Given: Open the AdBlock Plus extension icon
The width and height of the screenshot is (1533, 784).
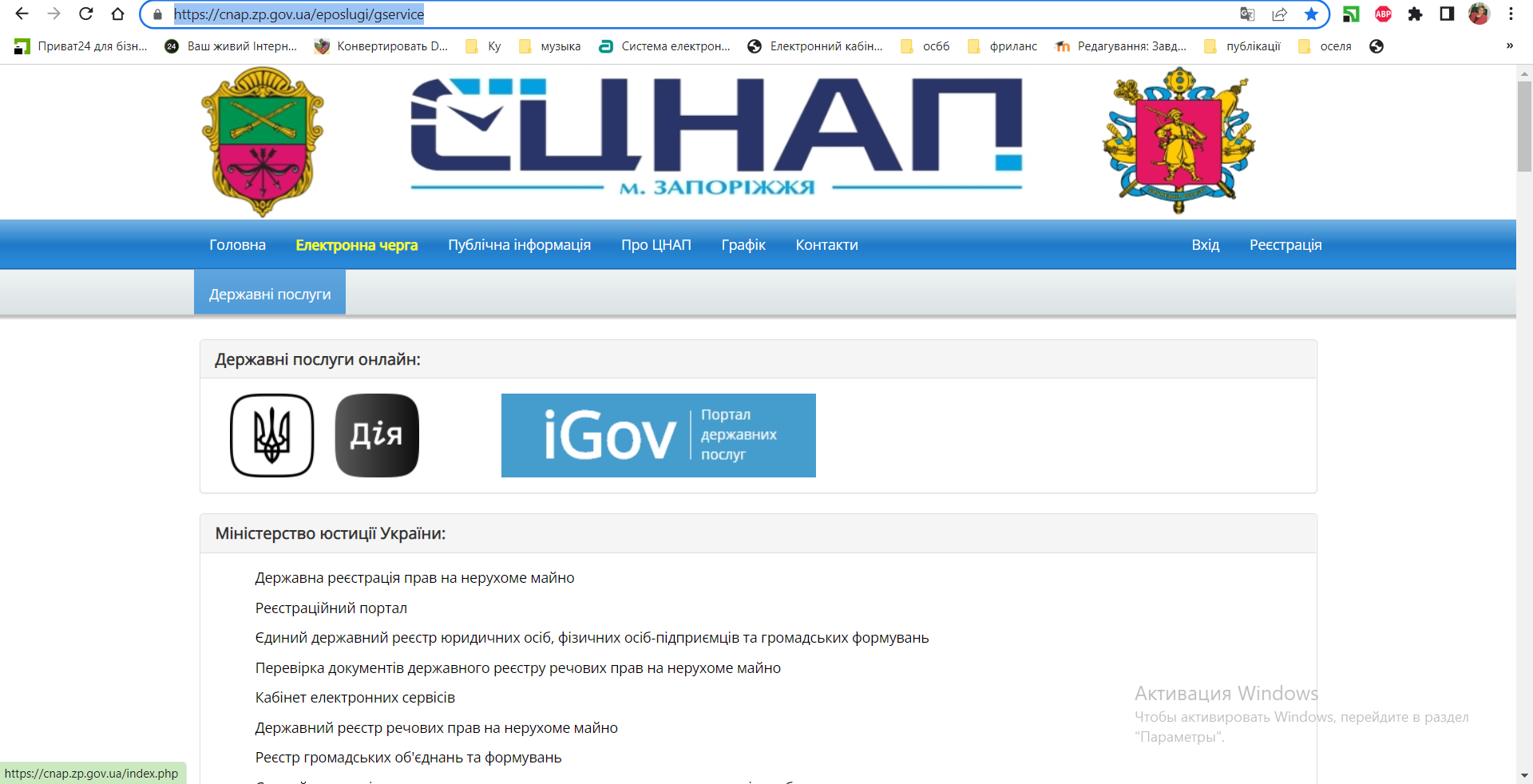Looking at the screenshot, I should click(x=1383, y=14).
